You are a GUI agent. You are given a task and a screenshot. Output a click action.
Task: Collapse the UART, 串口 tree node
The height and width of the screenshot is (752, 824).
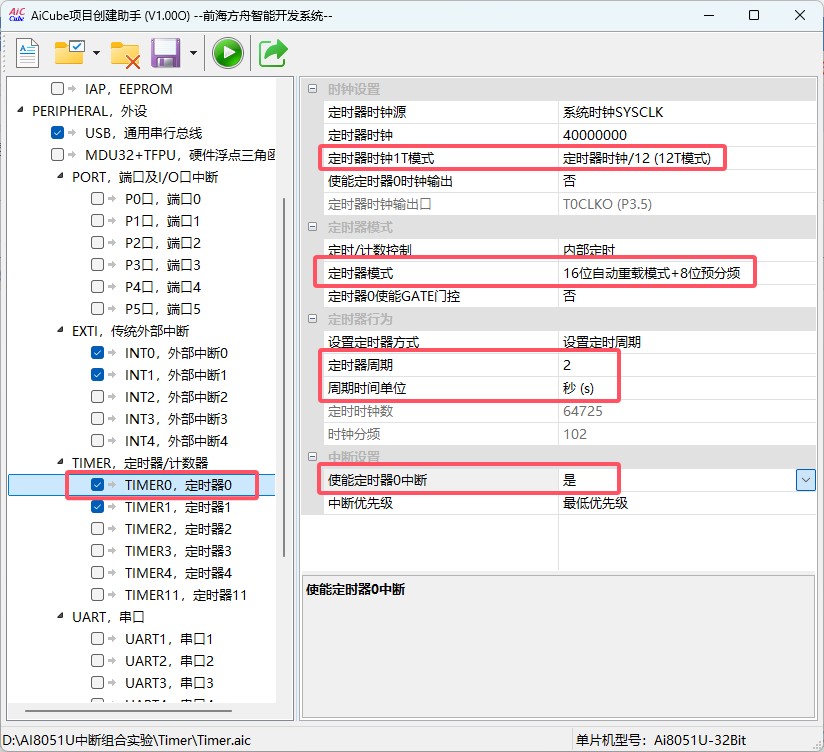[x=60, y=616]
